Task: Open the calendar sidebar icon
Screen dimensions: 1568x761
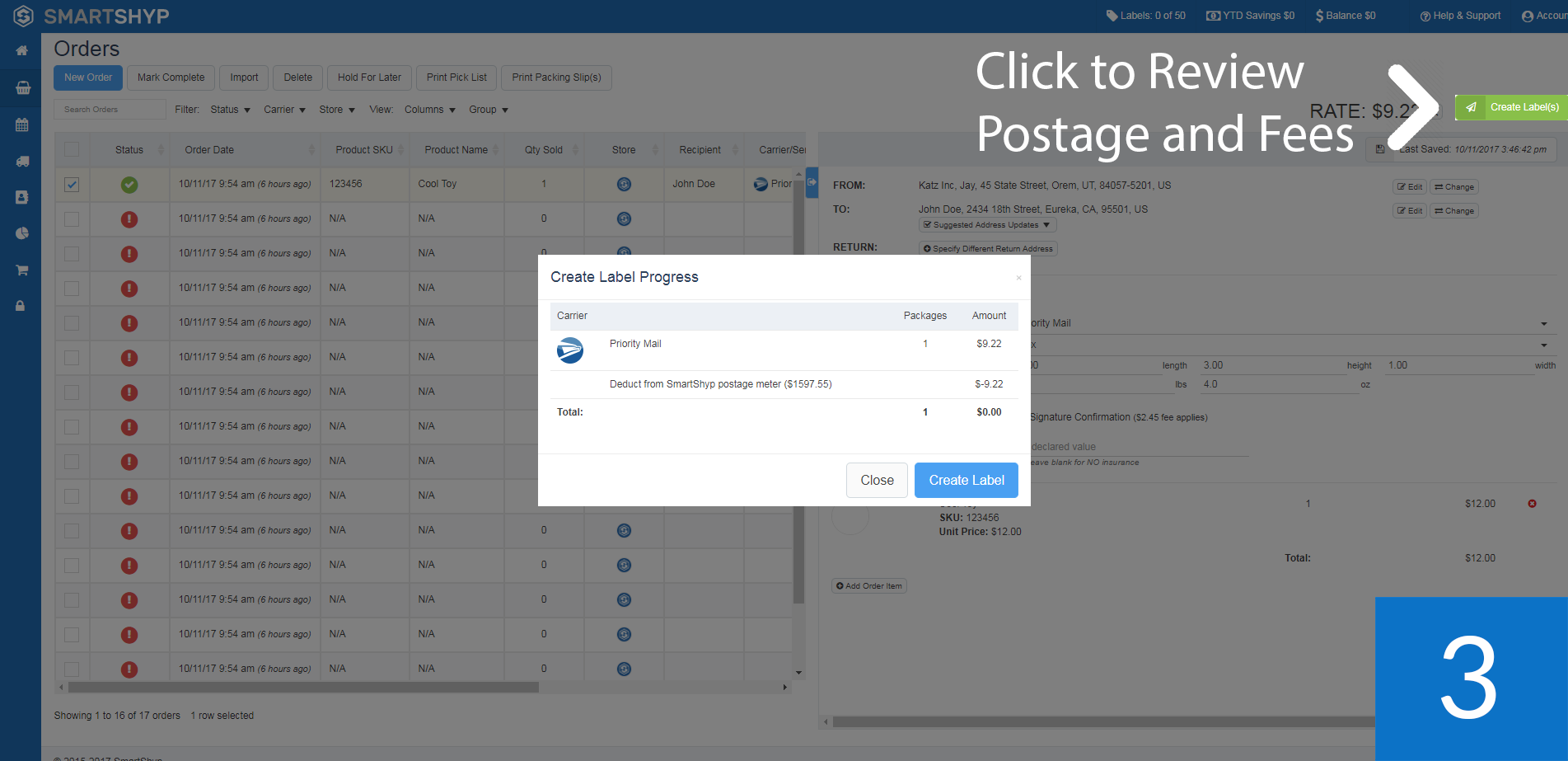Action: (x=22, y=125)
